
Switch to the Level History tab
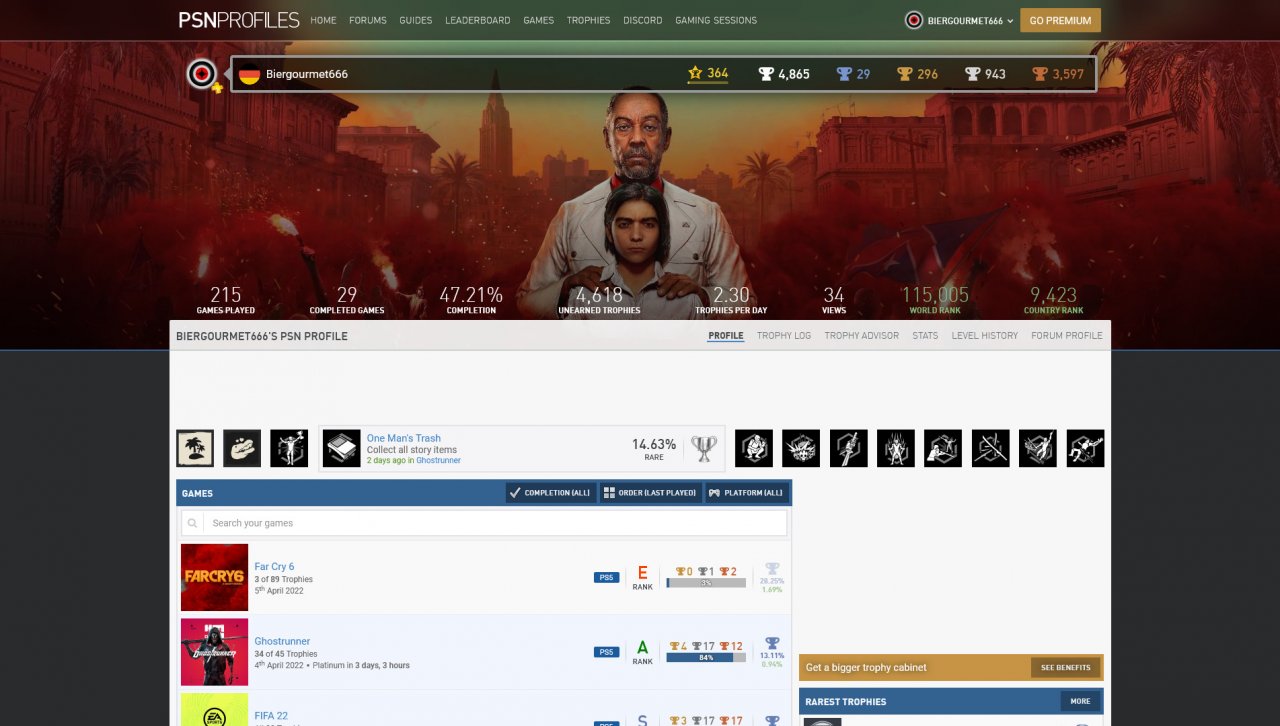pyautogui.click(x=985, y=336)
